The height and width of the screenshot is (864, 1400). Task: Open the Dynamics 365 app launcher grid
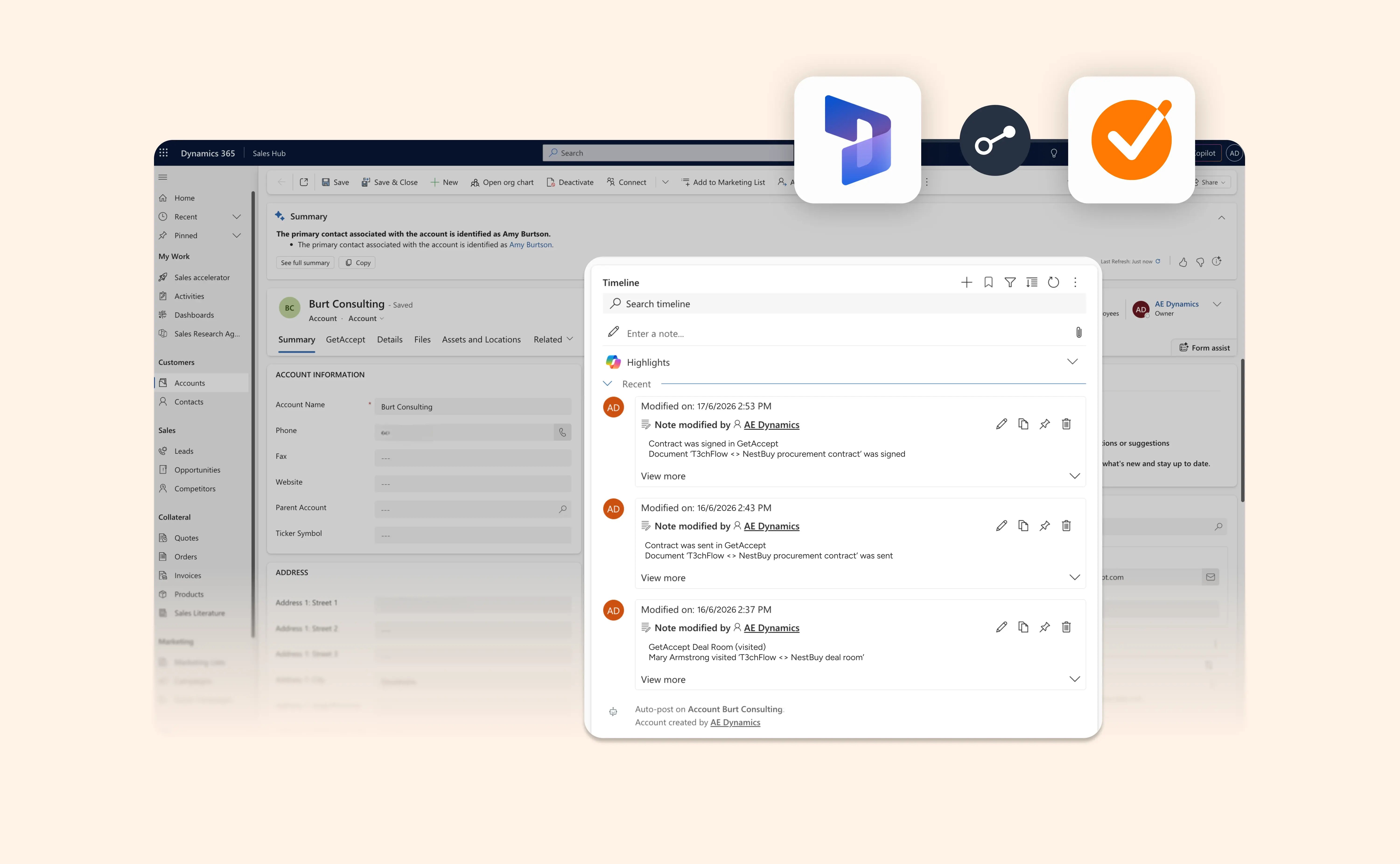(x=163, y=153)
